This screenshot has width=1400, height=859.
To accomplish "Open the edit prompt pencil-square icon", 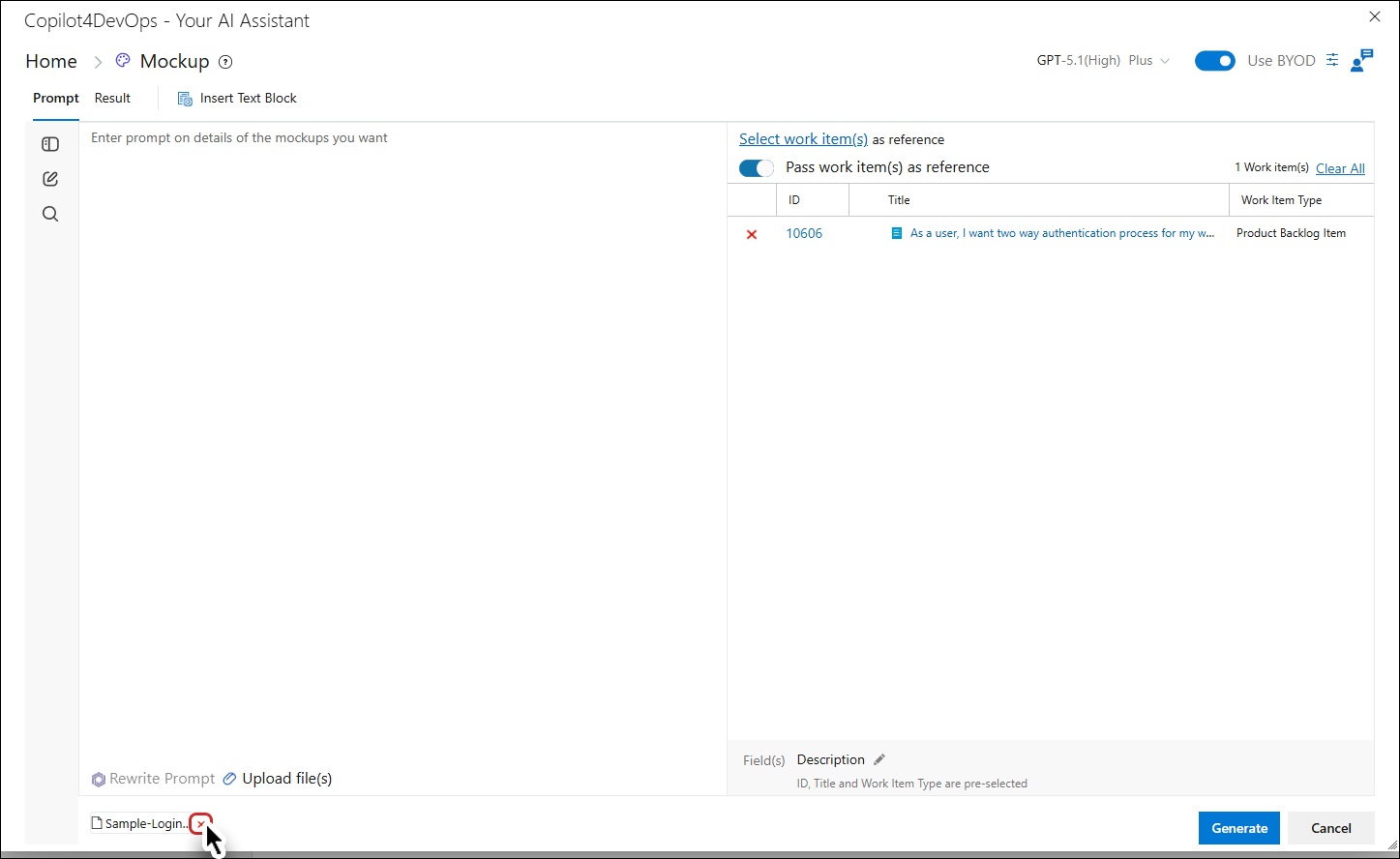I will [x=50, y=179].
